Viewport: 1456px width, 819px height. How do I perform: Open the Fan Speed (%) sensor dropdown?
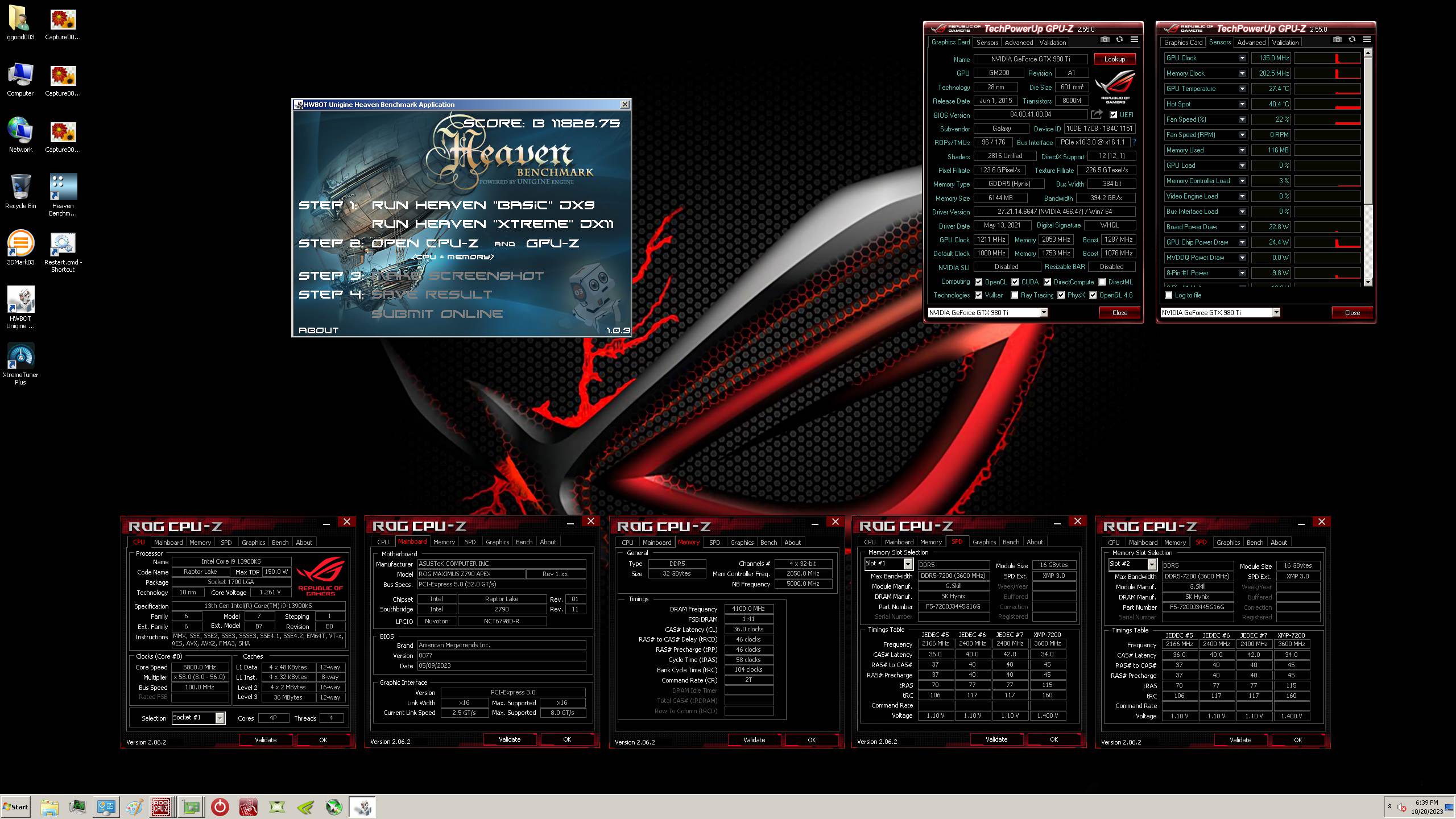pos(1242,119)
